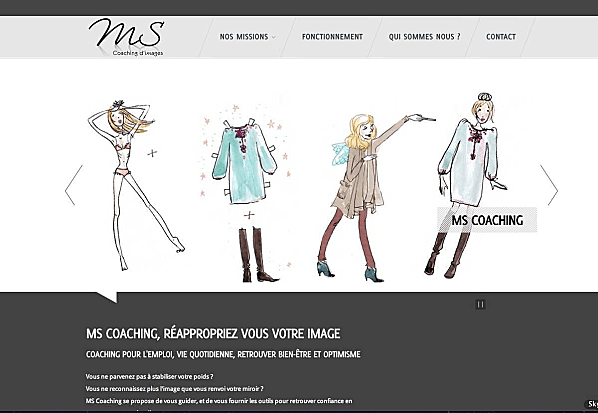Screen dimensions: 598x413
Task: Click the sentence about stabilizing votre poids
Action: [x=149, y=376]
